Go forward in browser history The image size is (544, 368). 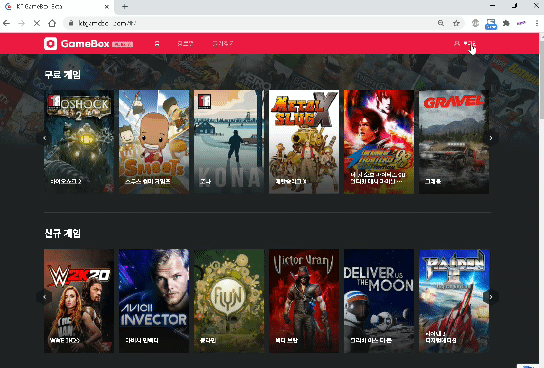[x=22, y=23]
